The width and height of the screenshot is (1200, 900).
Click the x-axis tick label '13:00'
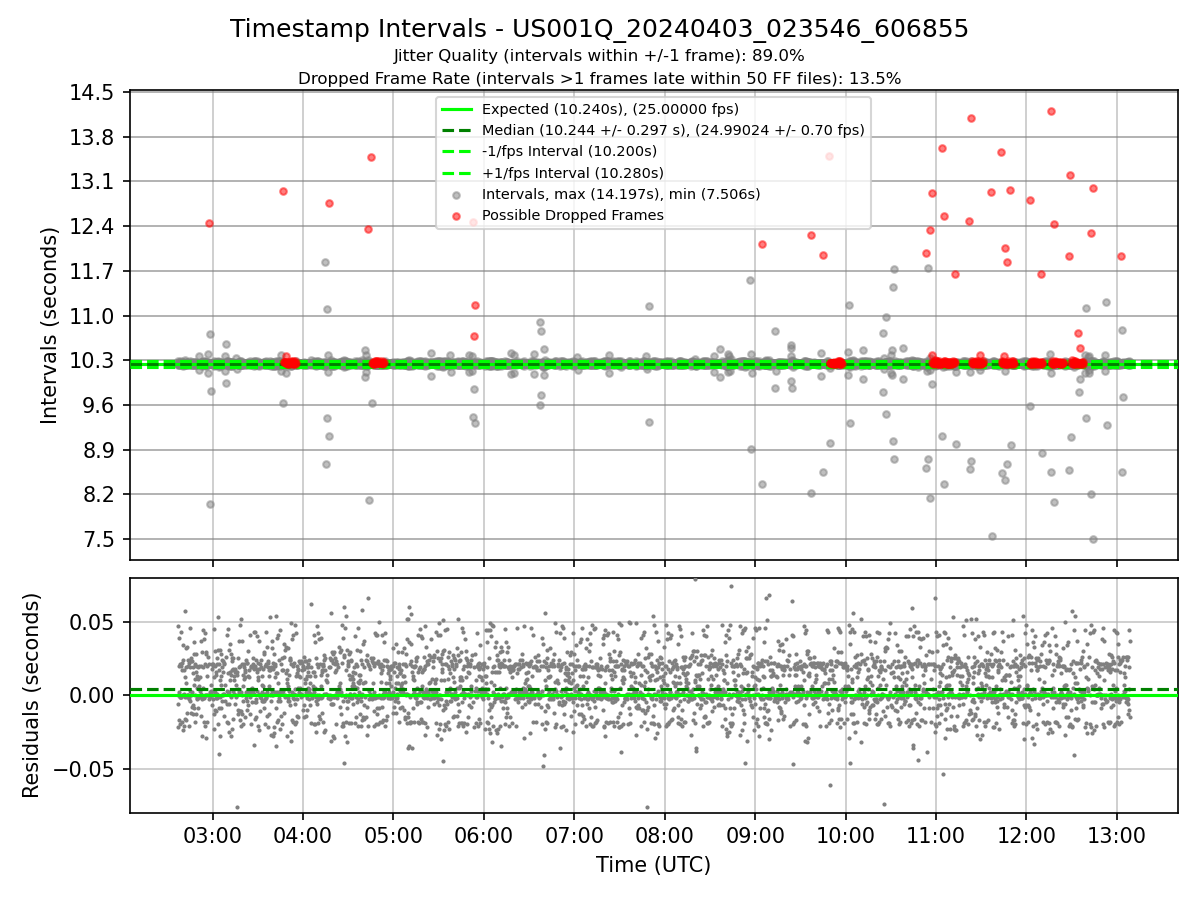click(x=1116, y=836)
